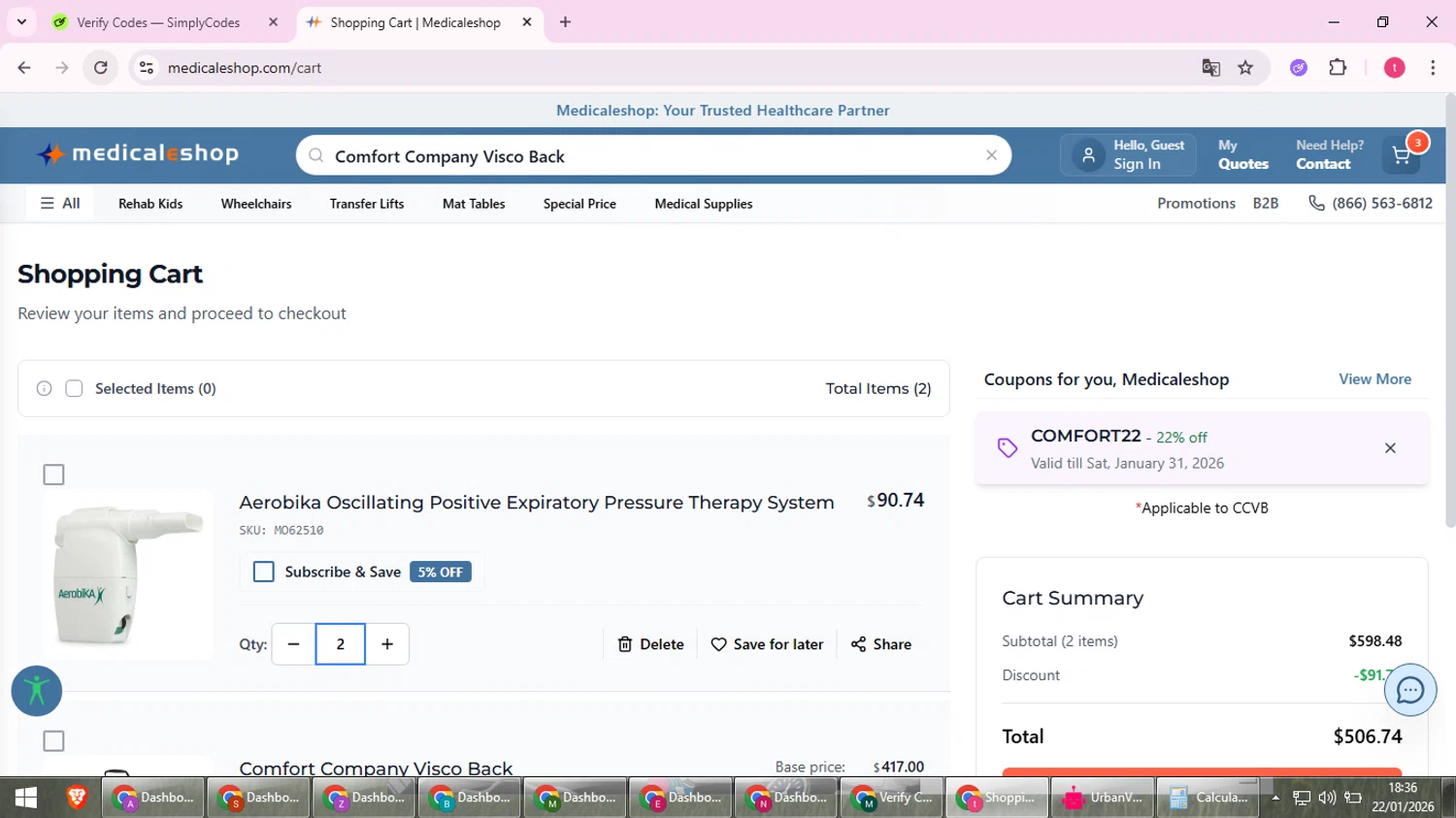Click in the product search field
Screen dimensions: 1456x818
pyautogui.click(x=653, y=155)
